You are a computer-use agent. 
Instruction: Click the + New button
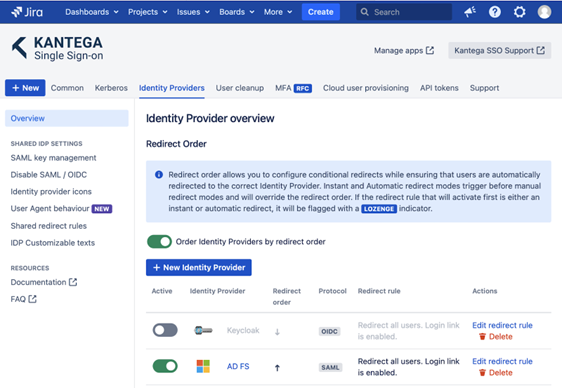coord(25,88)
